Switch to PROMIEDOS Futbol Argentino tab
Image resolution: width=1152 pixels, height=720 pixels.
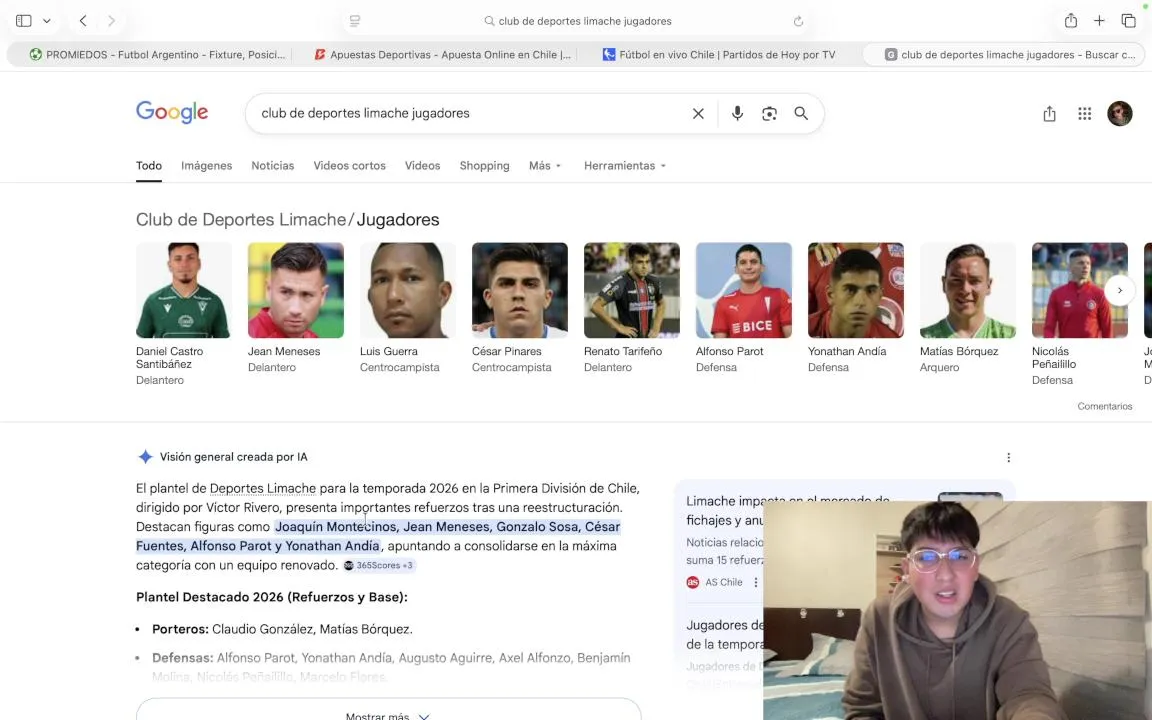coord(157,54)
